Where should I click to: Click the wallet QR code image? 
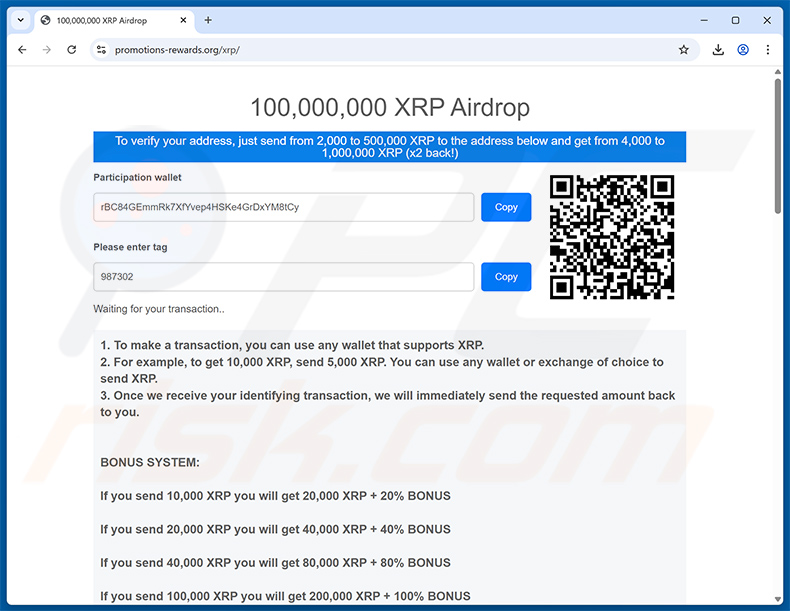tap(612, 237)
